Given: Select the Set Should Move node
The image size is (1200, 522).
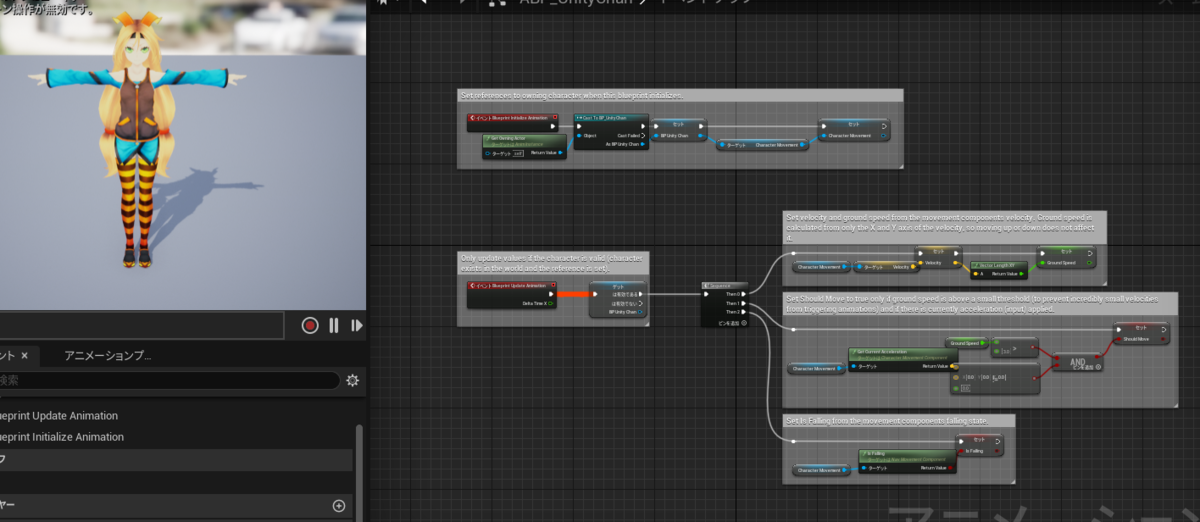Looking at the screenshot, I should [x=1142, y=333].
